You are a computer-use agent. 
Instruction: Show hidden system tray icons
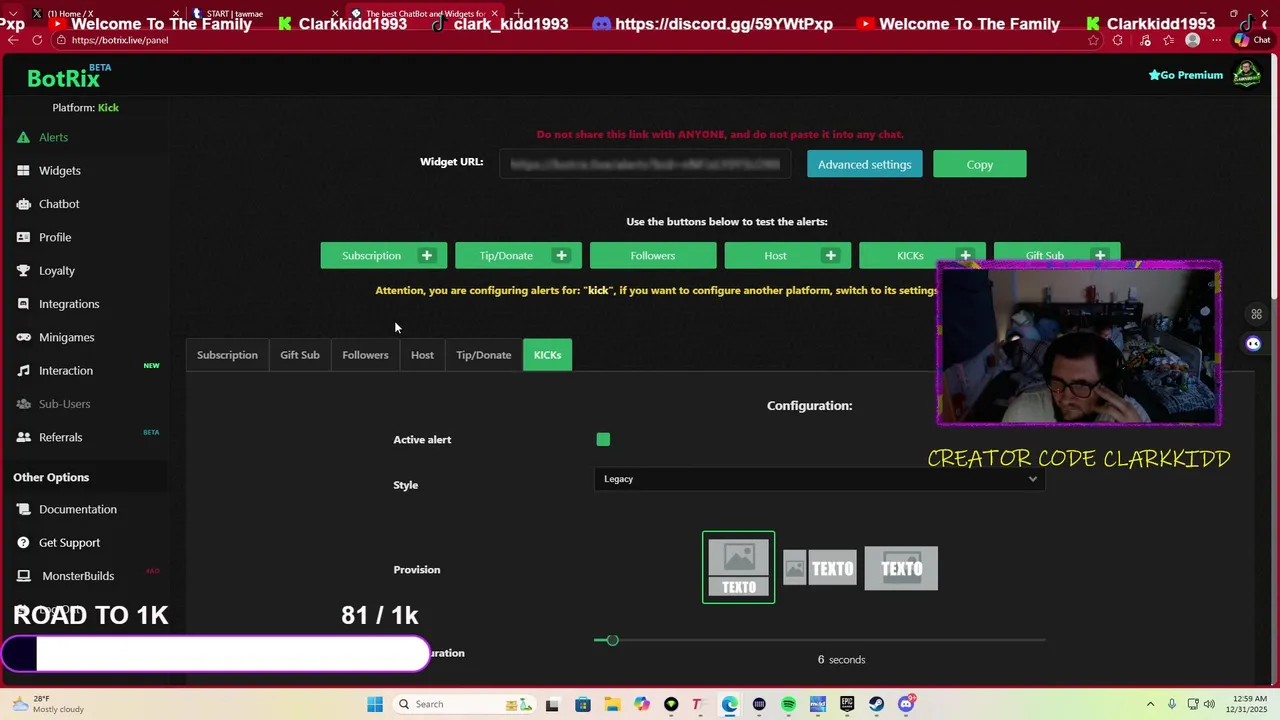click(1150, 704)
